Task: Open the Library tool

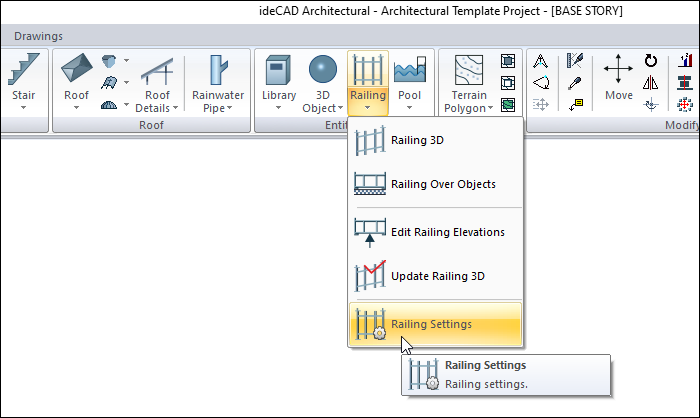Action: pos(279,71)
